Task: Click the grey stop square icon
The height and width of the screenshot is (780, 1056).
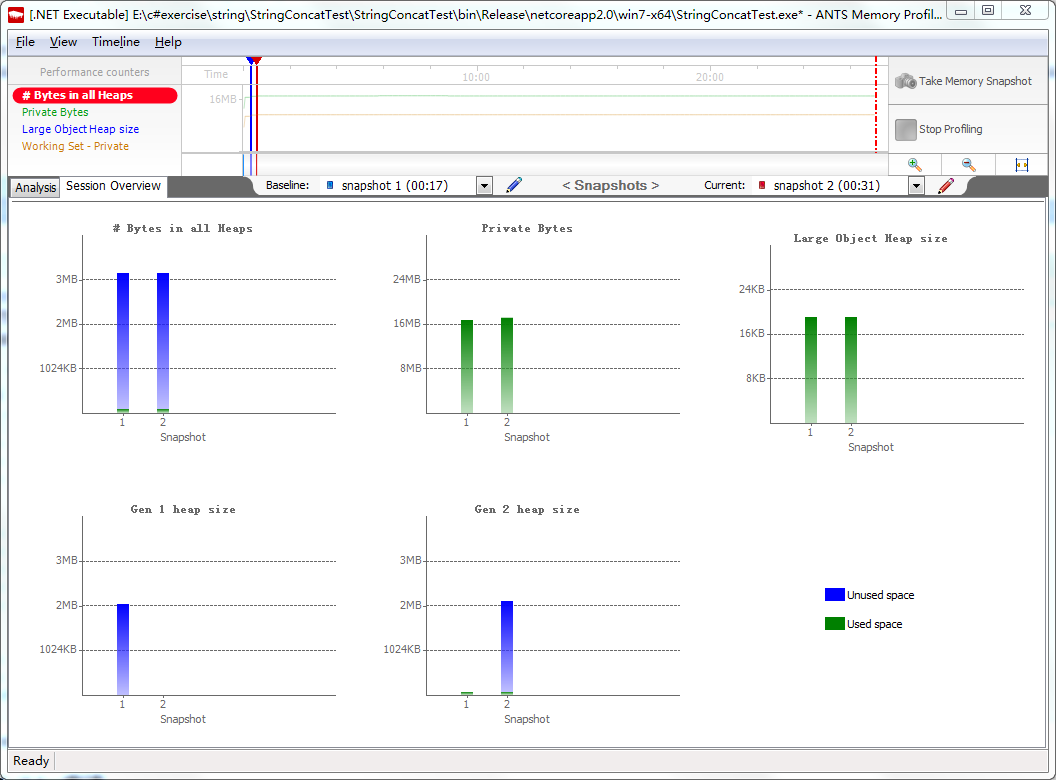Action: 905,129
